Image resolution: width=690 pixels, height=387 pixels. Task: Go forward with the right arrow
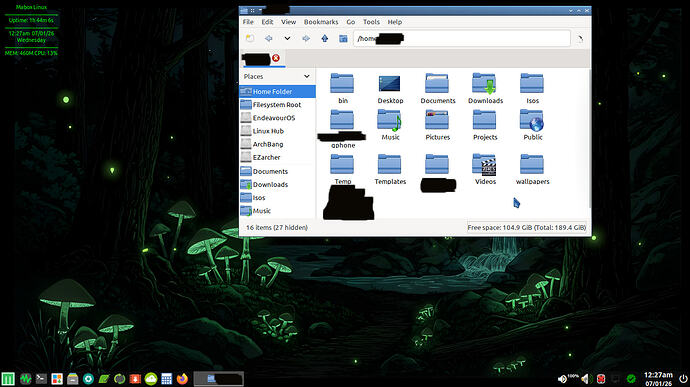tap(306, 39)
